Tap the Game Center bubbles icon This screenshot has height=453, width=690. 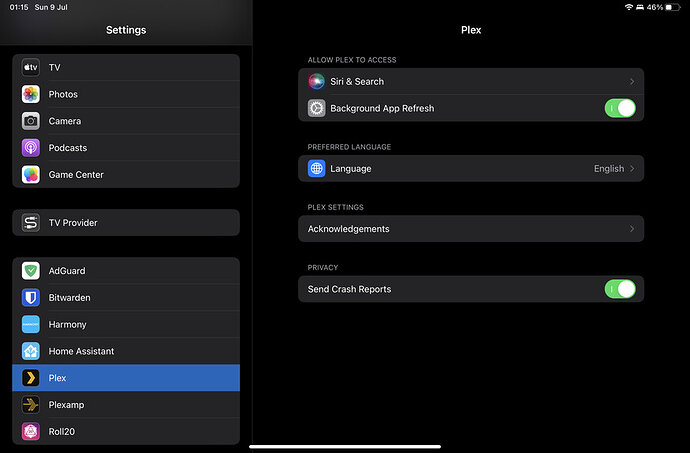point(31,175)
